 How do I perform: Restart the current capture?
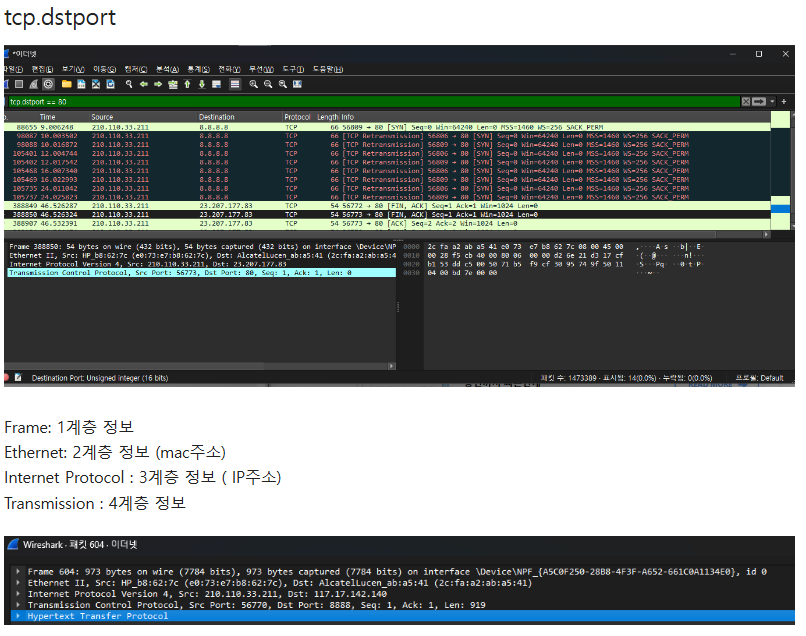click(34, 84)
